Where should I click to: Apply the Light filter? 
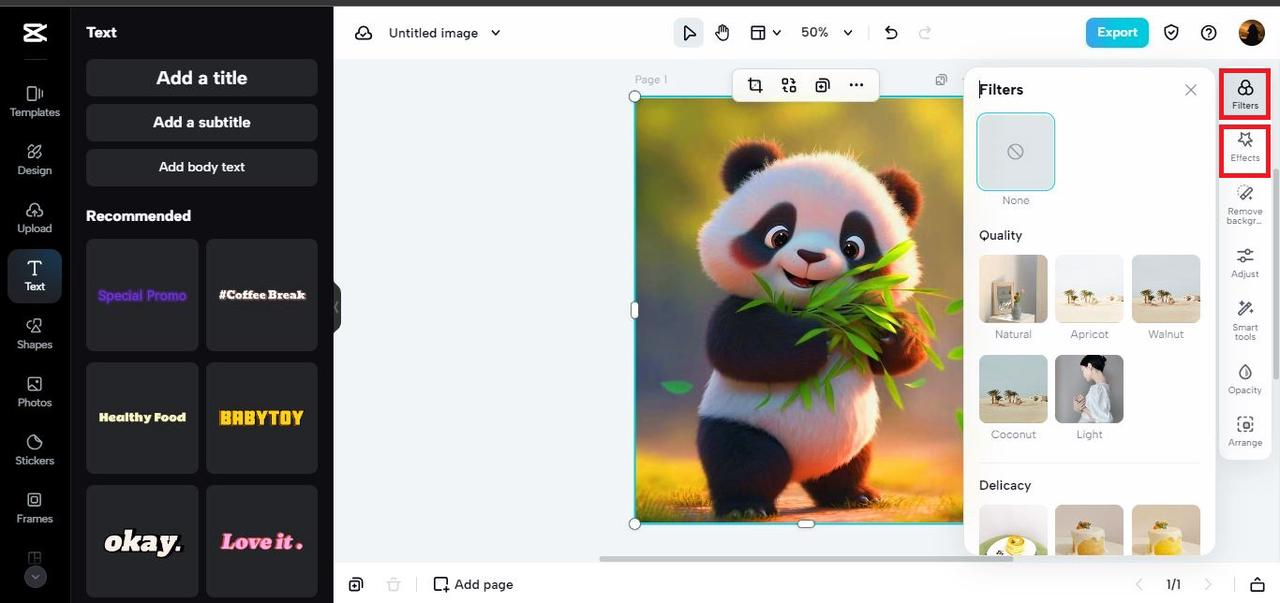(x=1089, y=389)
